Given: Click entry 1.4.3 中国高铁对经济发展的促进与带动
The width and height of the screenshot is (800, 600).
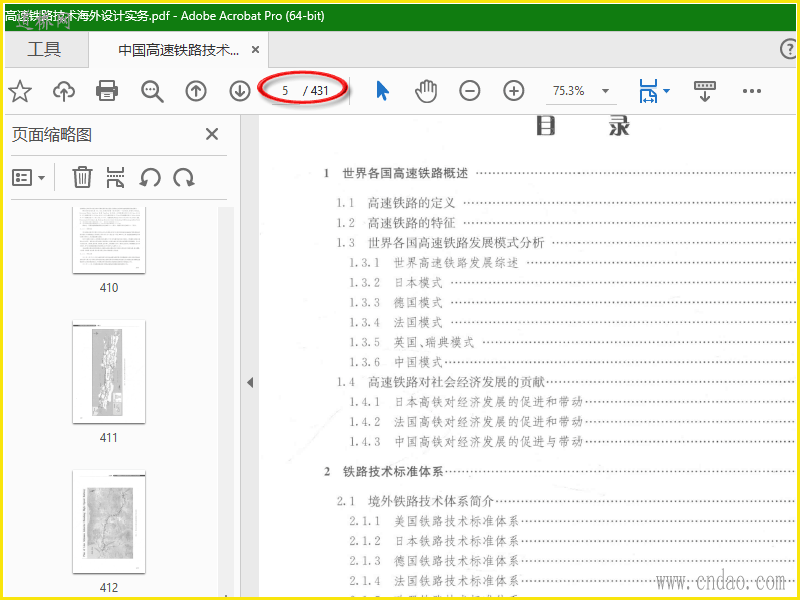Looking at the screenshot, I should 466,441.
